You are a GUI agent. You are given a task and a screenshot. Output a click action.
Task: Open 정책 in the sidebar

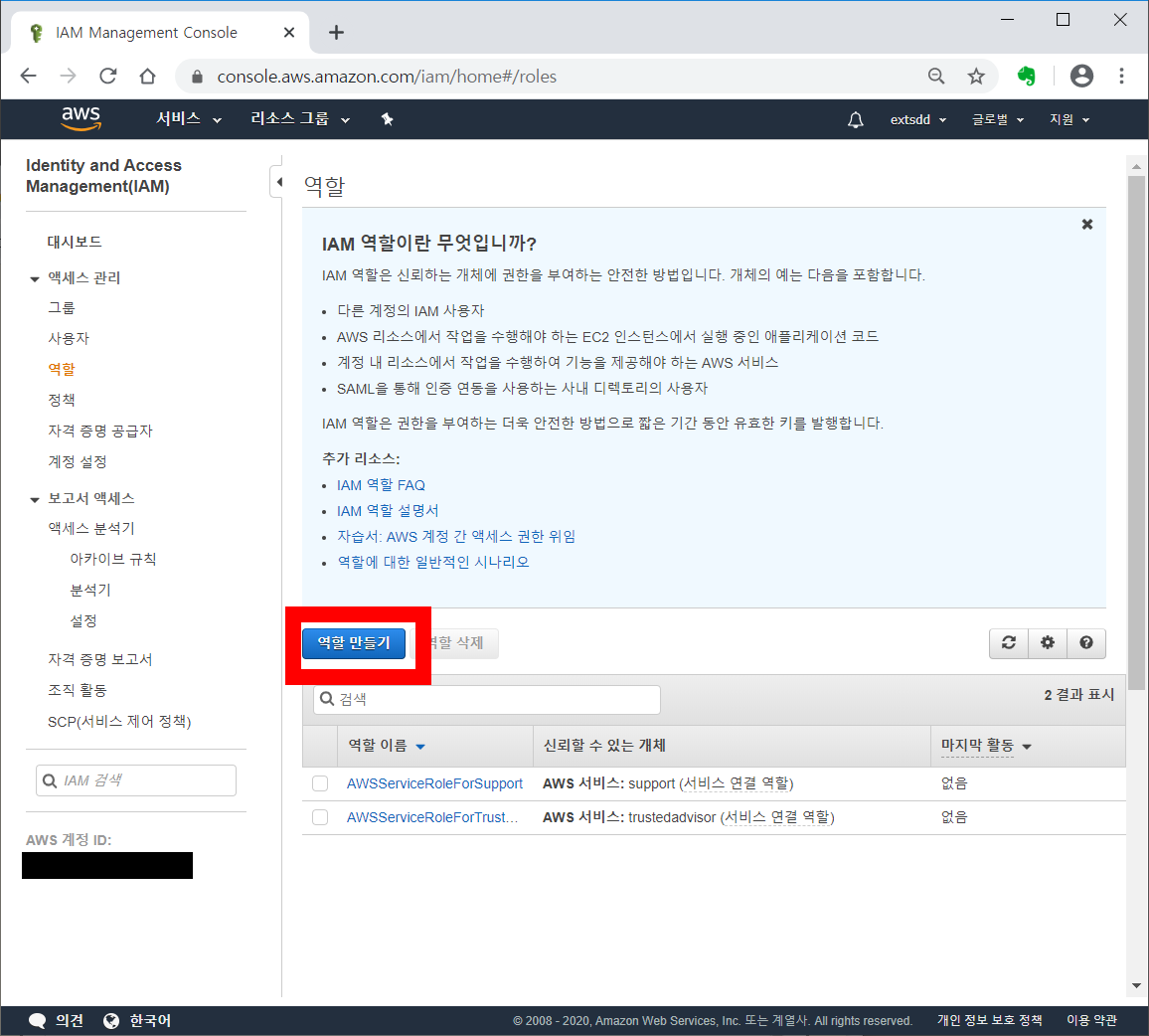(62, 401)
